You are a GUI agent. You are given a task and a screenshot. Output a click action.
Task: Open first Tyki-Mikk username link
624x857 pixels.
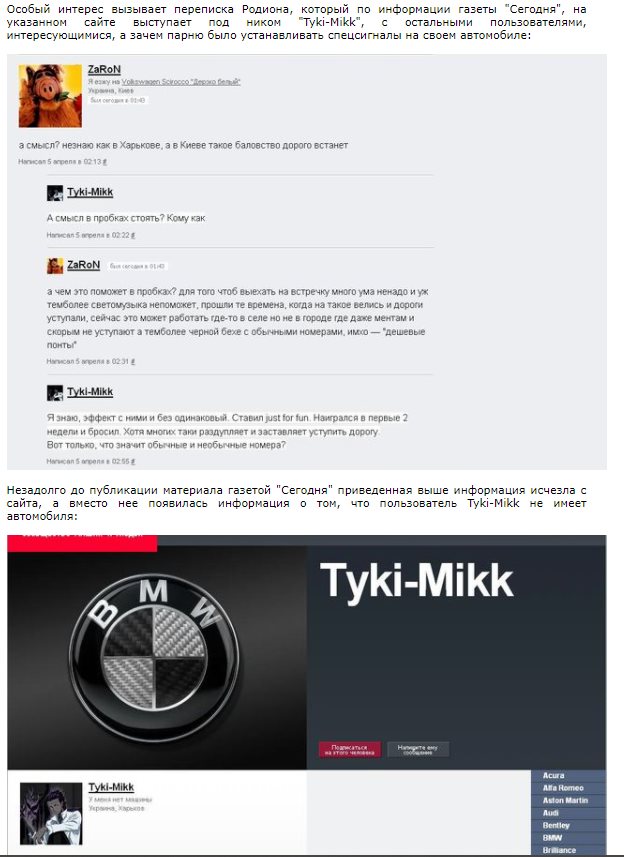tap(90, 192)
